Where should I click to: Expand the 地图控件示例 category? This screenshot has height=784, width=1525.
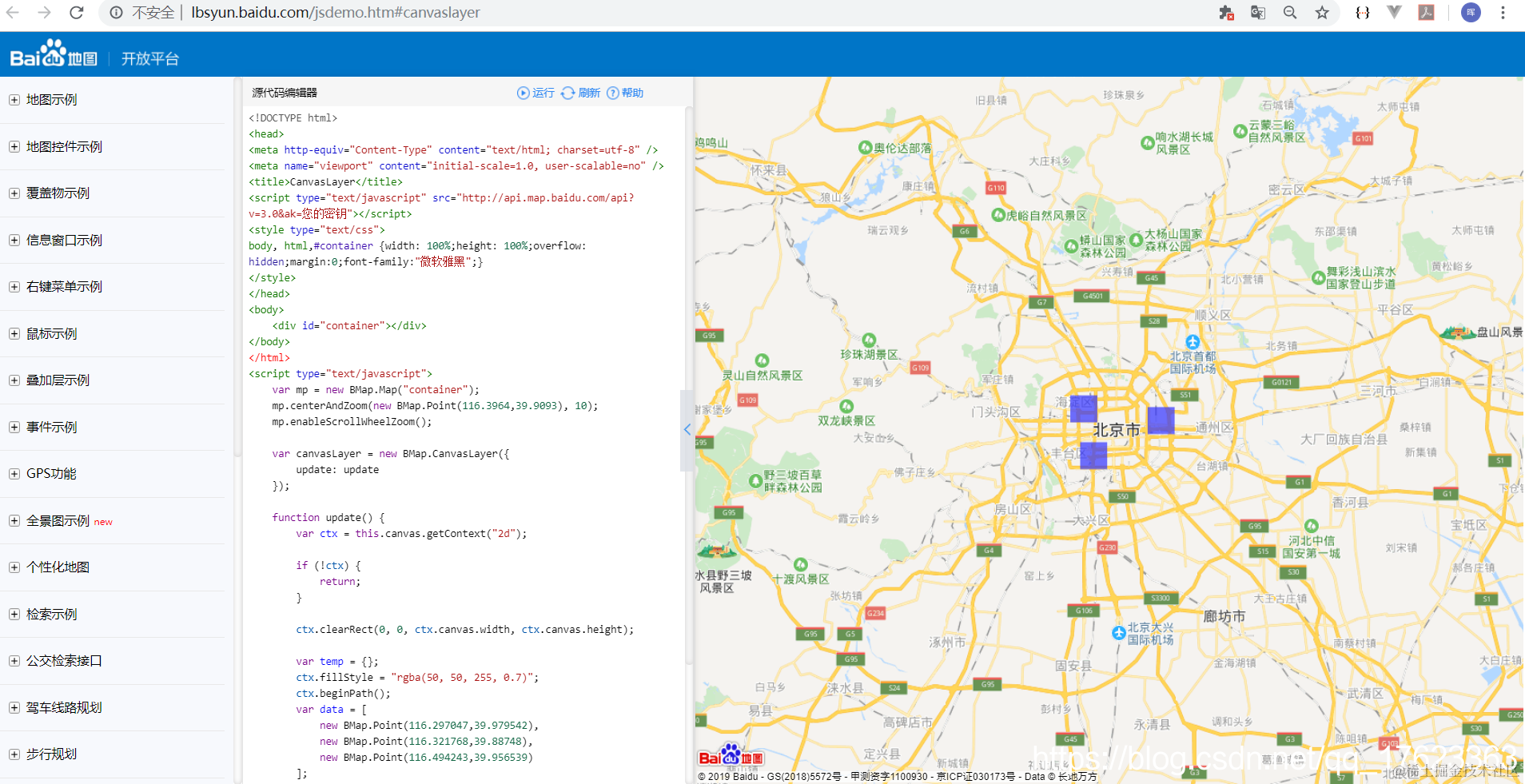pos(14,147)
